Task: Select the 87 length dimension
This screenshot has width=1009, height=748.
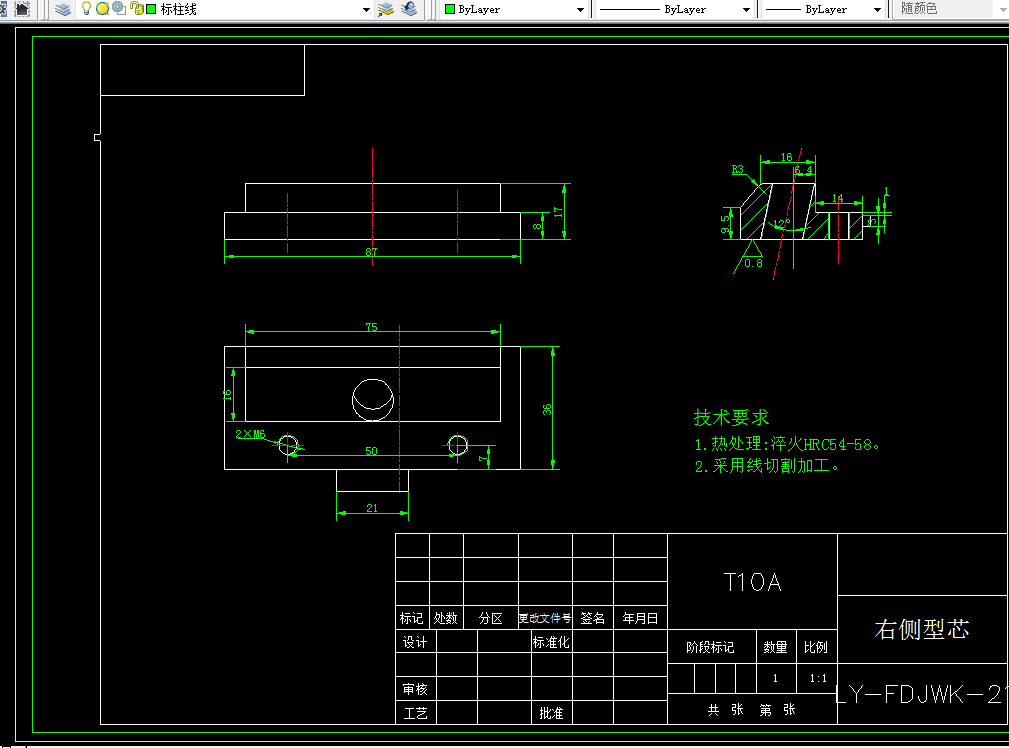Action: coord(371,252)
